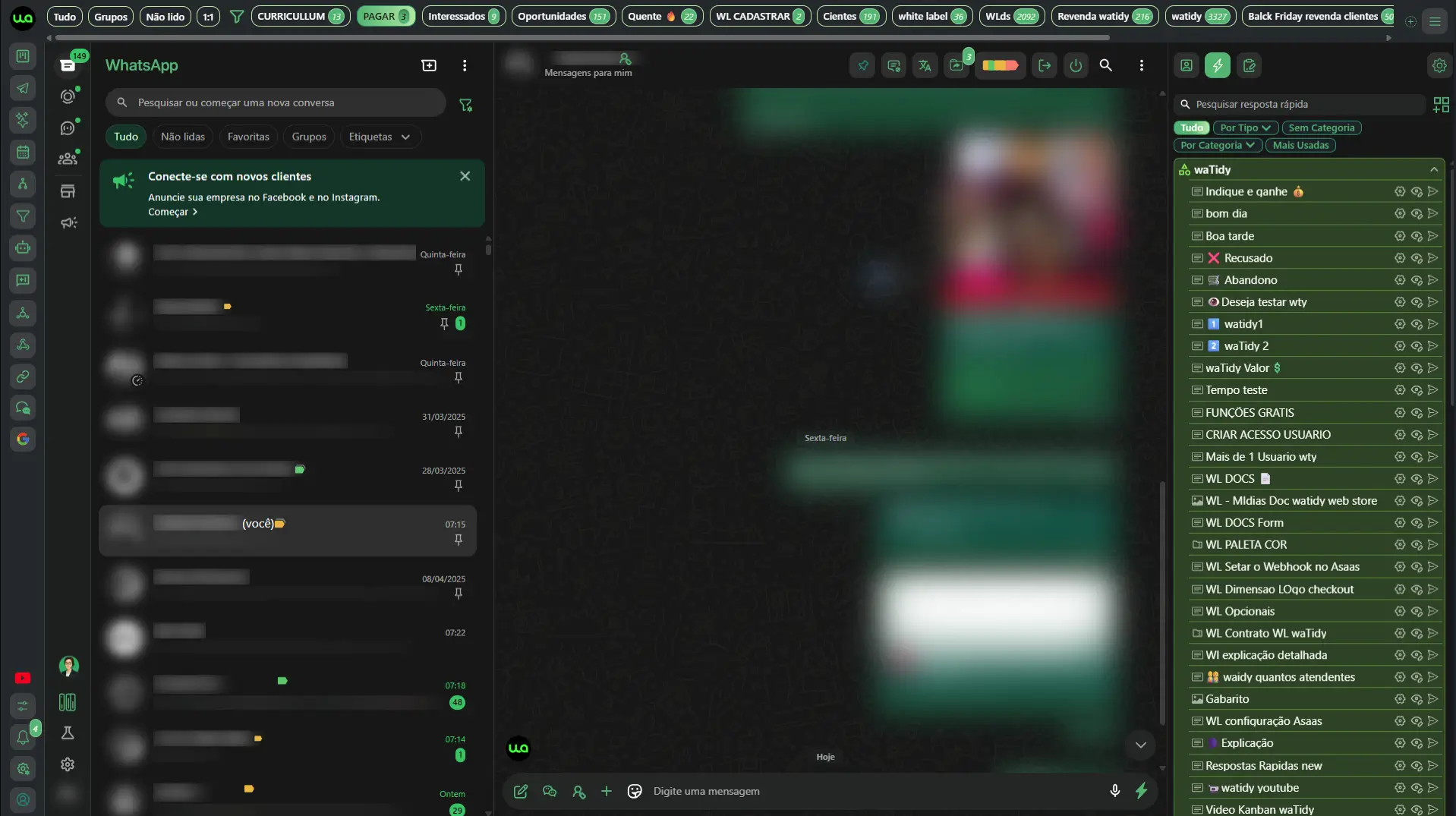Screen dimensions: 1456x816
Task: Switch to the Oportunidades tab
Action: [x=563, y=16]
